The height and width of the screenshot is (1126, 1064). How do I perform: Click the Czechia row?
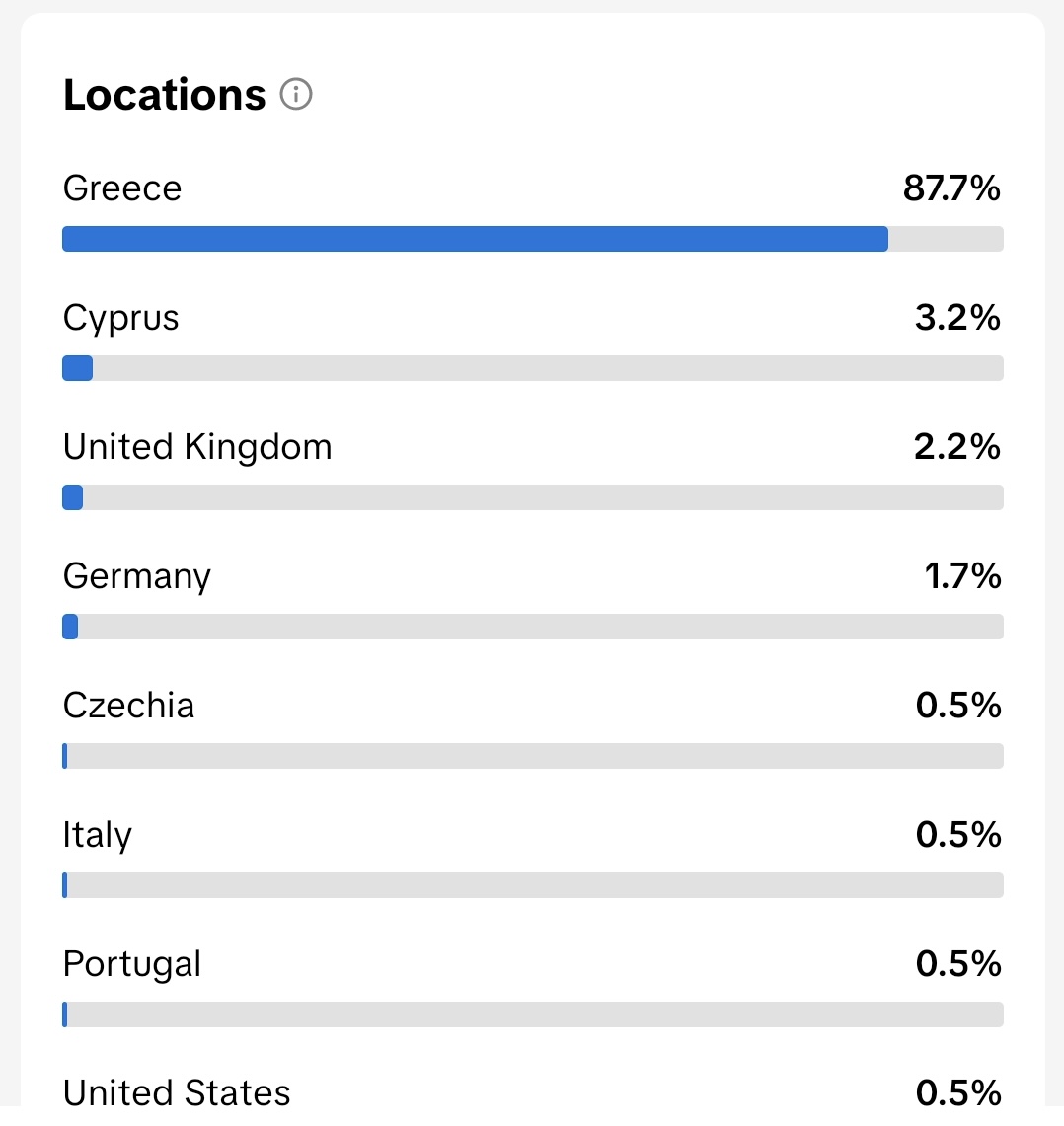point(128,705)
